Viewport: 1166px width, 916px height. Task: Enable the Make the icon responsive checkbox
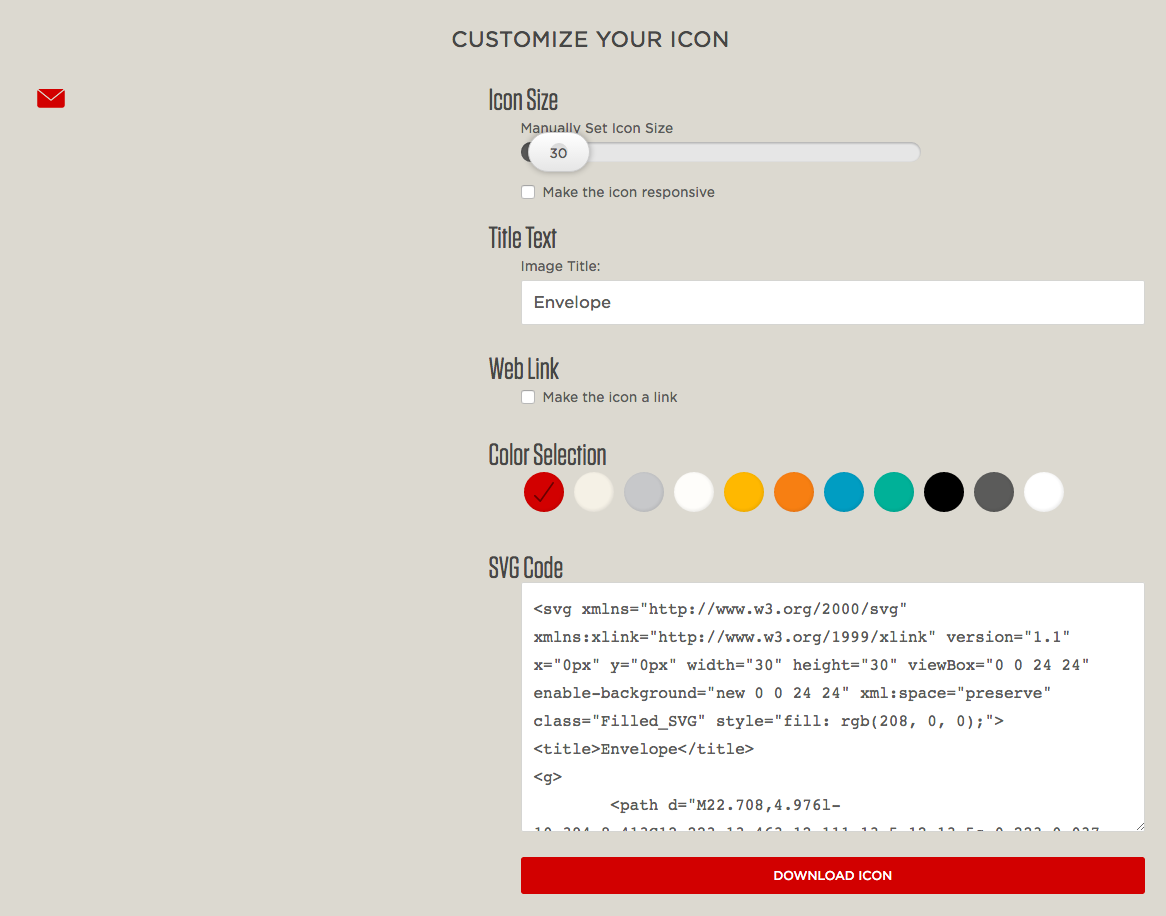pos(528,192)
